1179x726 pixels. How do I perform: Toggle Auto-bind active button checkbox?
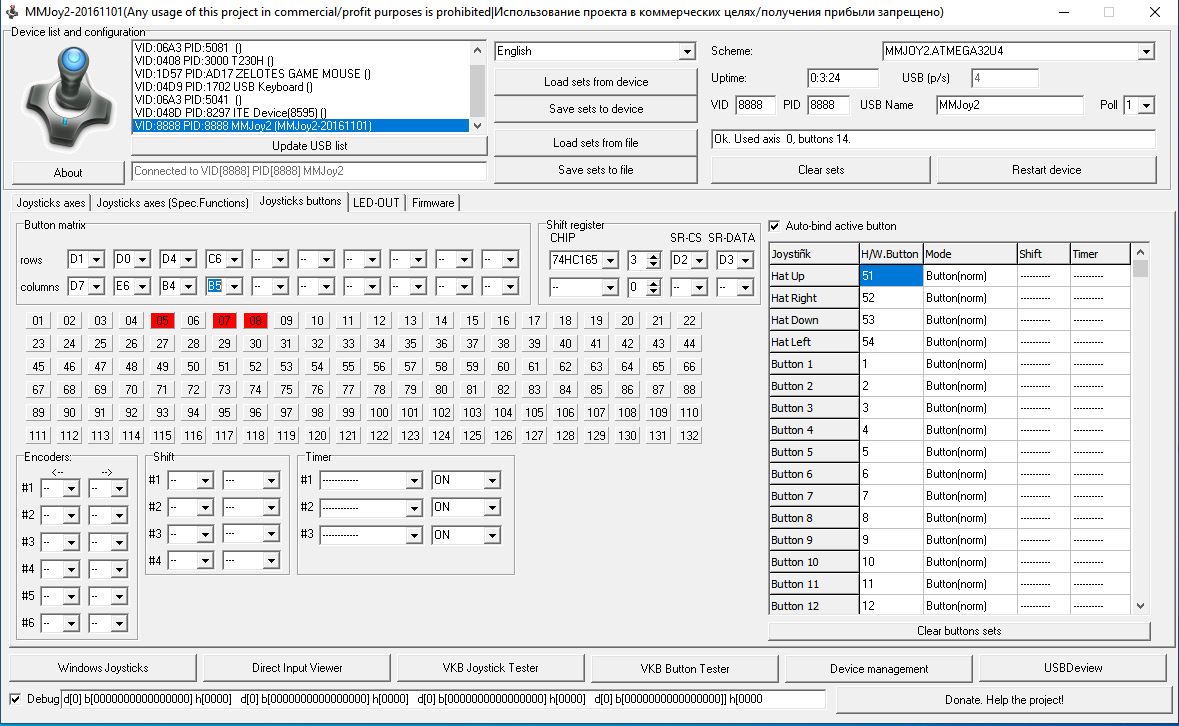[x=774, y=225]
